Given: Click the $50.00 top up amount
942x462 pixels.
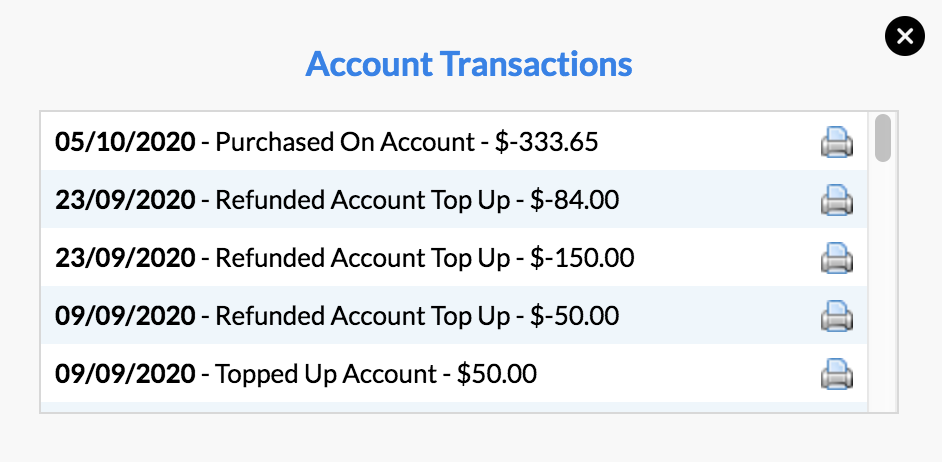Looking at the screenshot, I should [x=497, y=374].
